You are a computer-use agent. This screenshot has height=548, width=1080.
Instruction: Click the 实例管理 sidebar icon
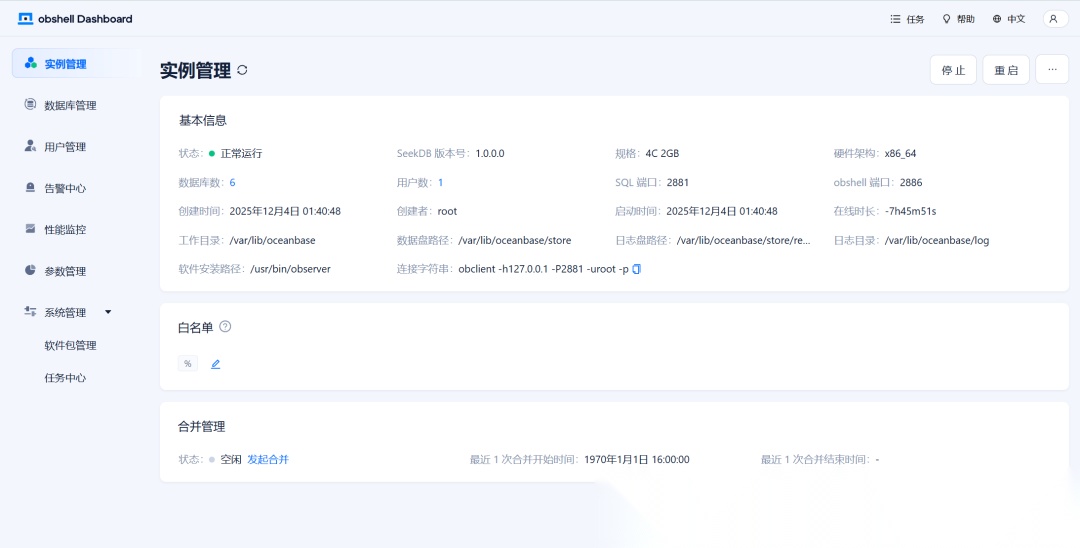(x=30, y=63)
